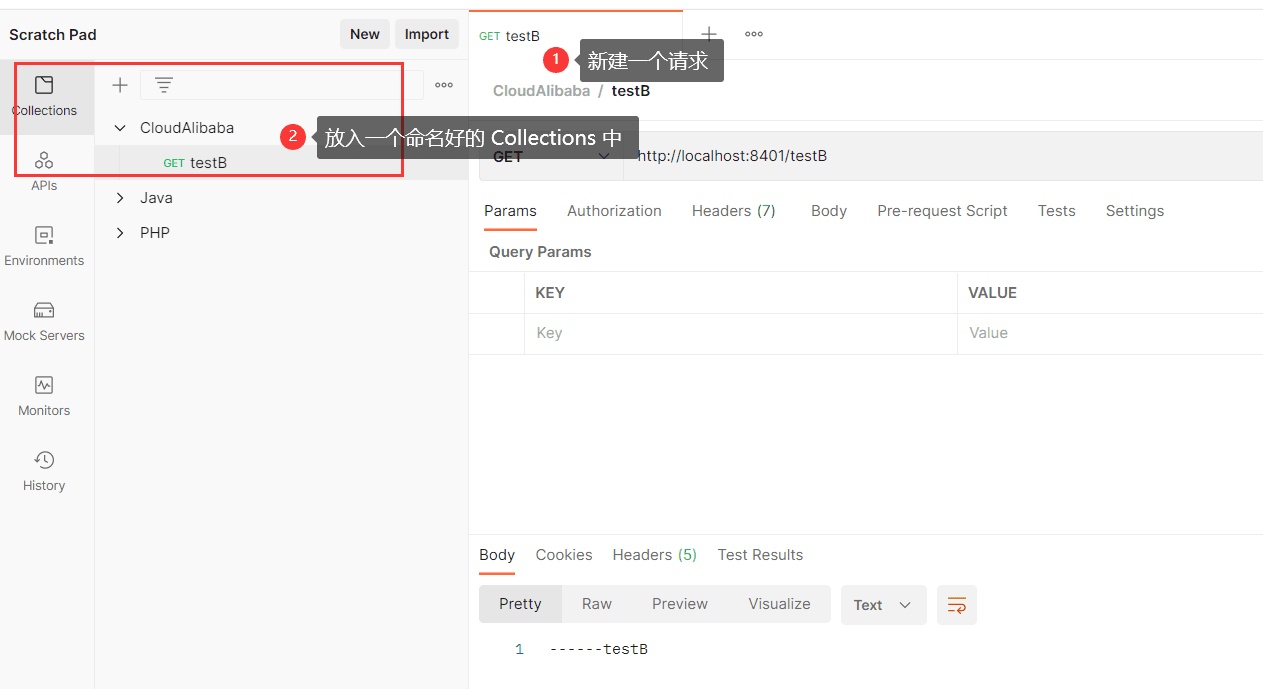
Task: Click the Import button
Action: pyautogui.click(x=426, y=34)
